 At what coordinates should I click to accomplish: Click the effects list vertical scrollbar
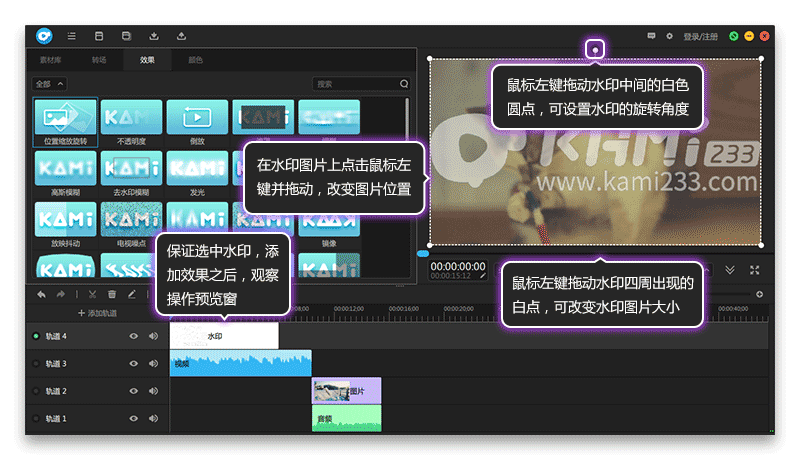(x=407, y=120)
